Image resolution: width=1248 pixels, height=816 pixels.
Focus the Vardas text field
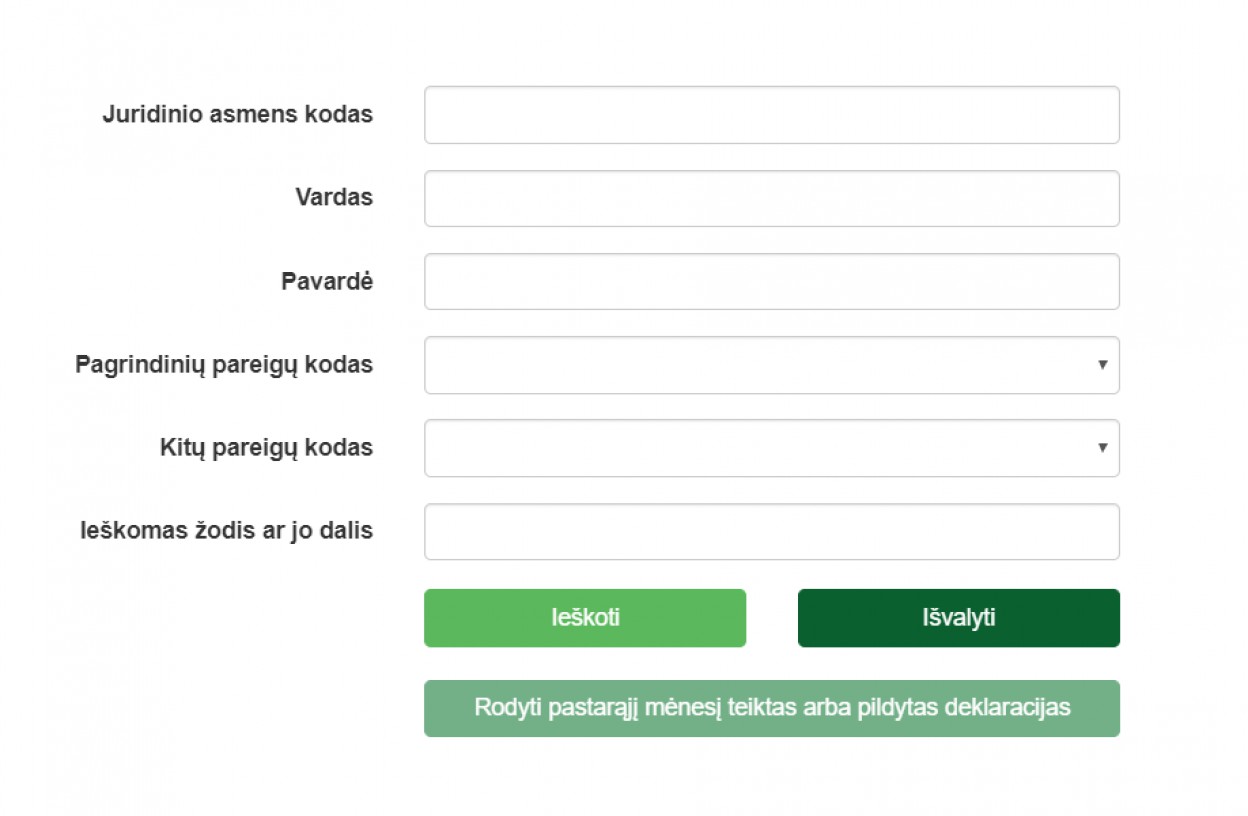pos(771,198)
